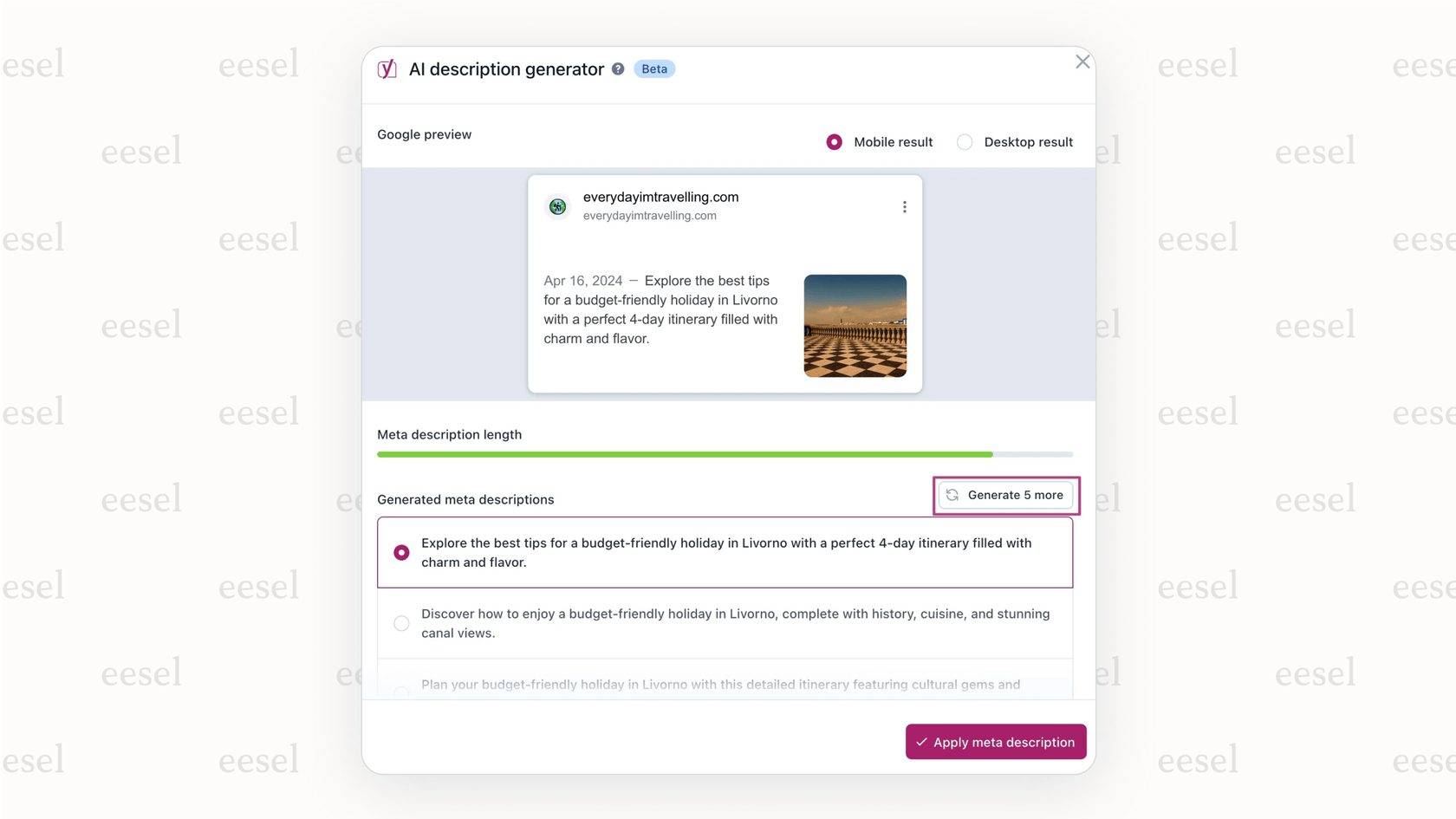1456x819 pixels.
Task: Click the checkmark icon on Apply meta description
Action: tap(922, 742)
